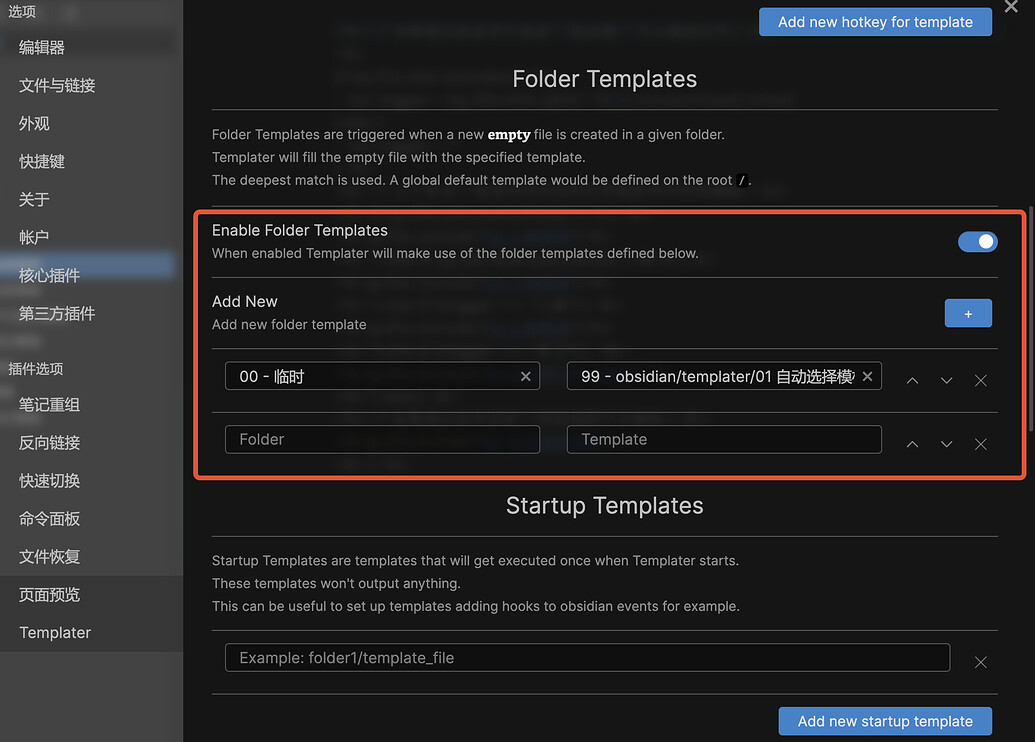
Task: Delete the 00 - 临时 folder template row
Action: (x=981, y=380)
